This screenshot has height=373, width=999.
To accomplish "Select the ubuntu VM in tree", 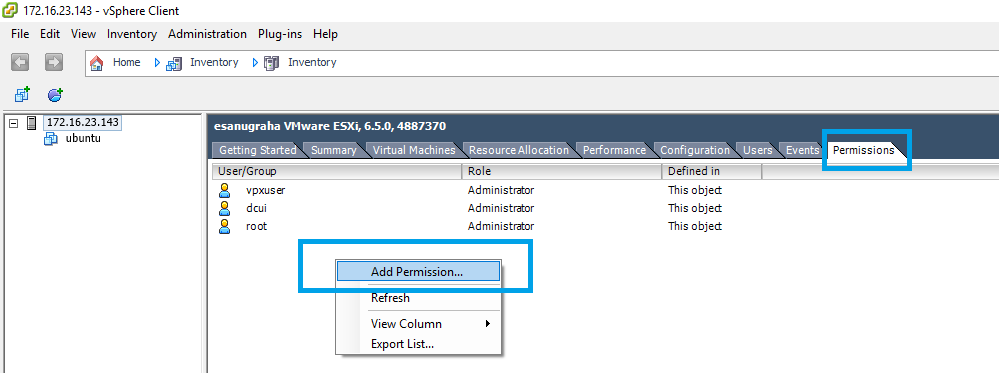I will click(83, 138).
